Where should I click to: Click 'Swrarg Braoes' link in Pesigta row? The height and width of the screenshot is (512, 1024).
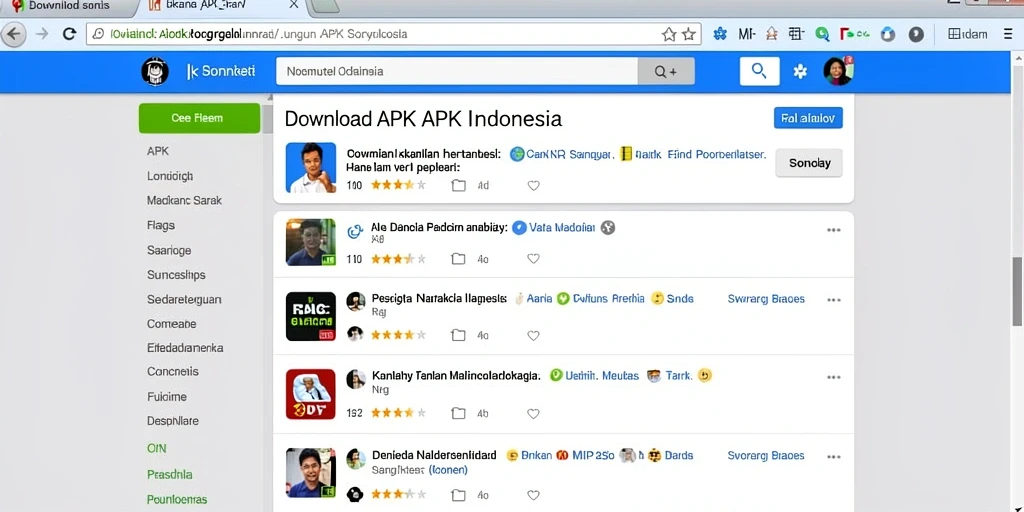coord(766,299)
